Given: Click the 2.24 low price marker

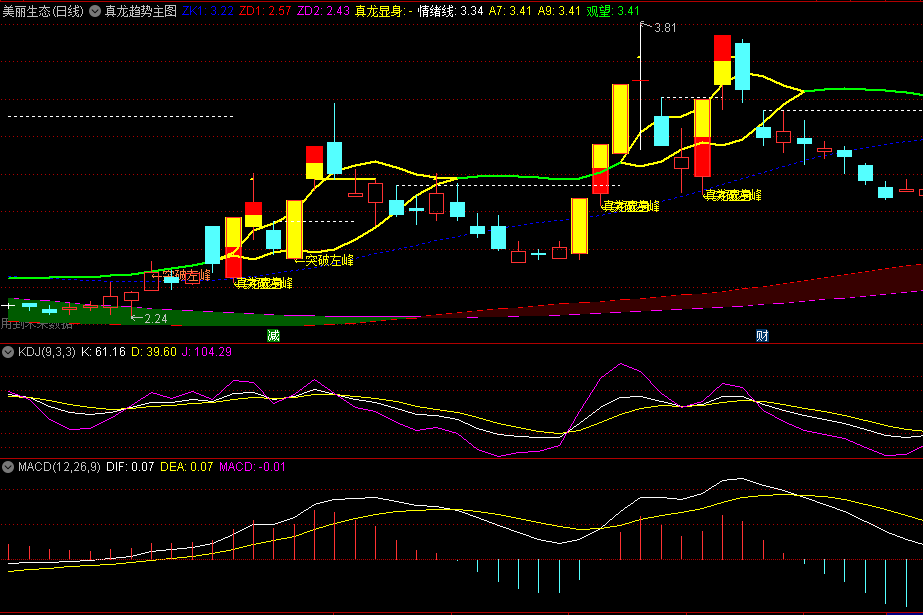Looking at the screenshot, I should click(155, 319).
